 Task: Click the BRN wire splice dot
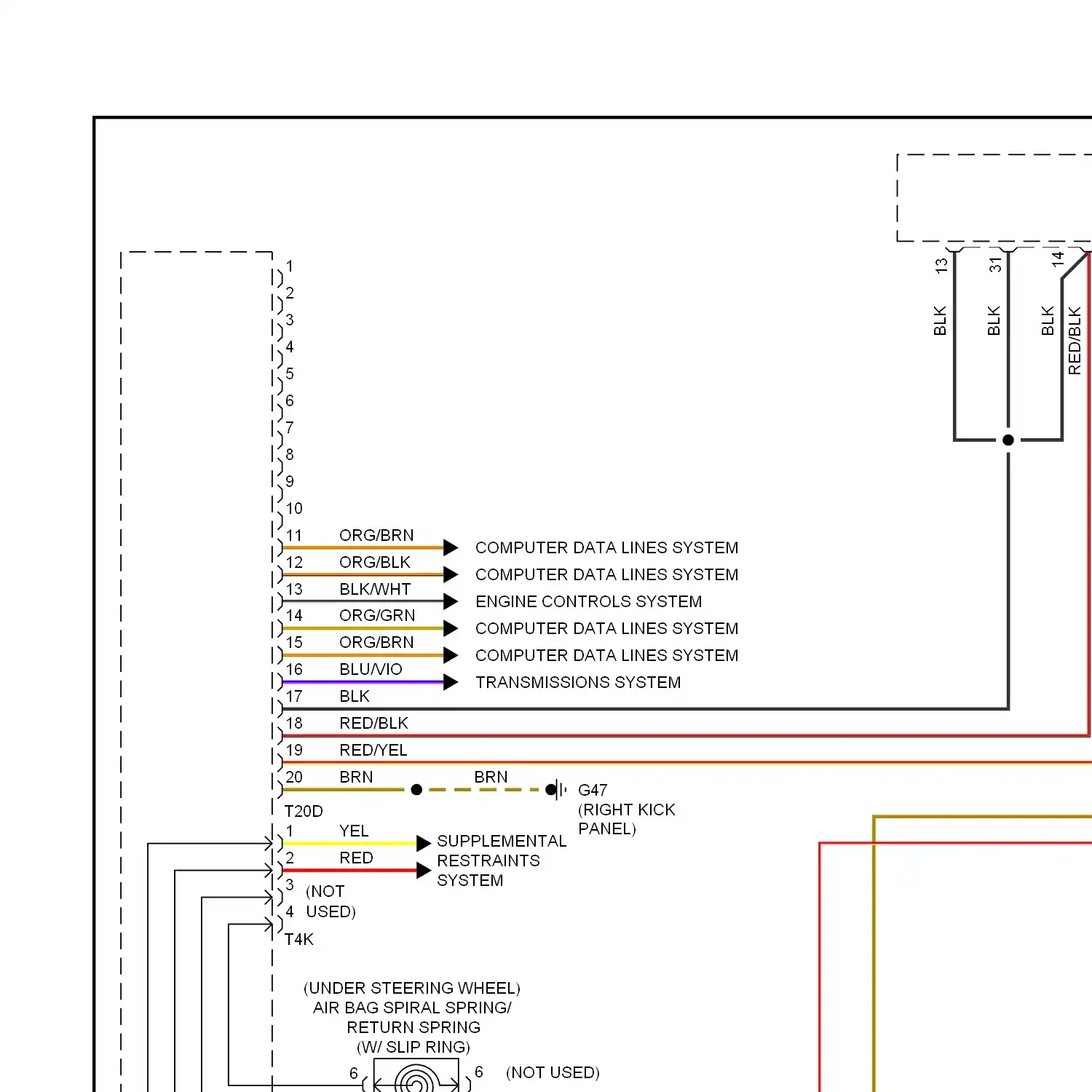click(x=416, y=789)
